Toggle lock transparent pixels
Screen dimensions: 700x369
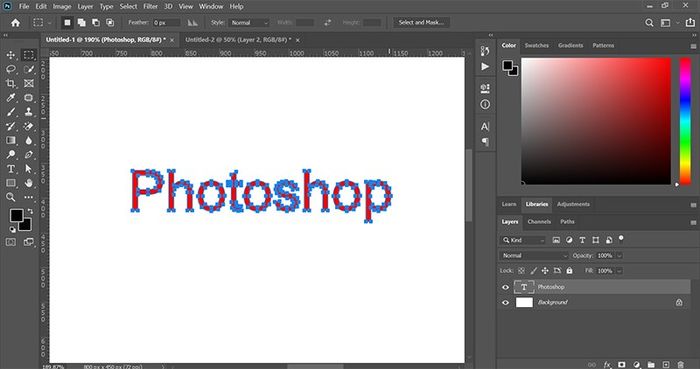pos(521,271)
